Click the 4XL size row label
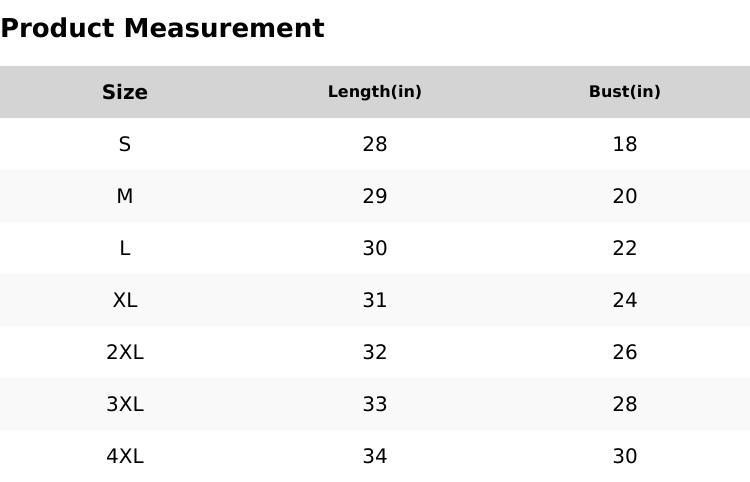750x482 pixels. pos(125,456)
